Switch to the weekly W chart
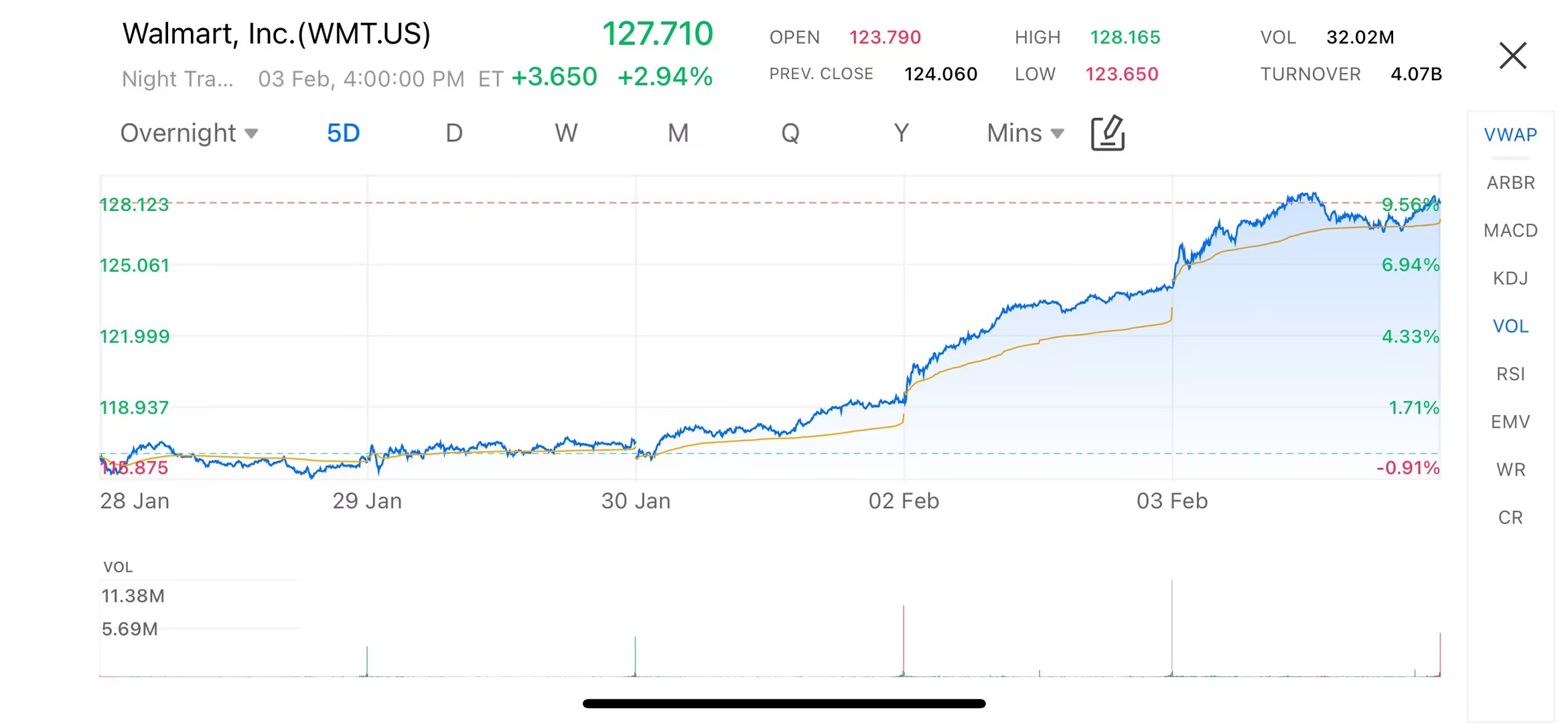The image size is (1568, 723). tap(565, 133)
